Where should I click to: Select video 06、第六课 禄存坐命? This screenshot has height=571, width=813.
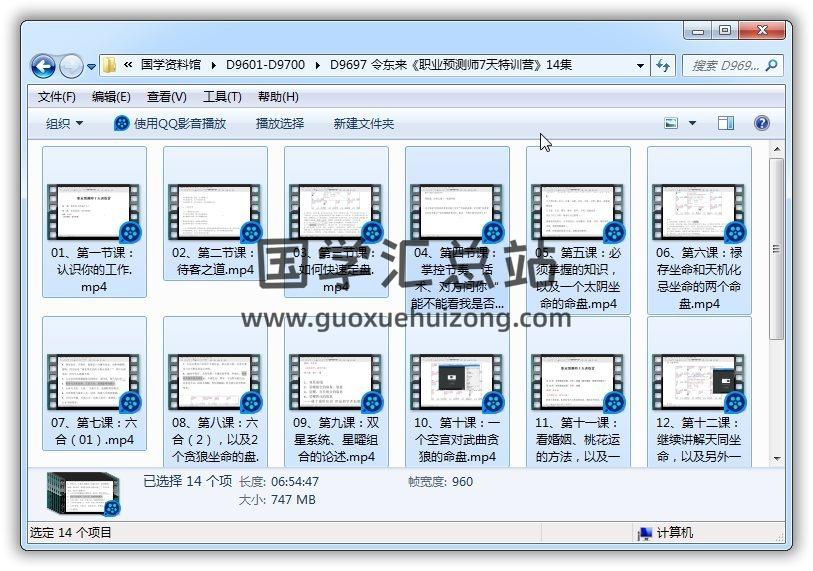(x=699, y=230)
